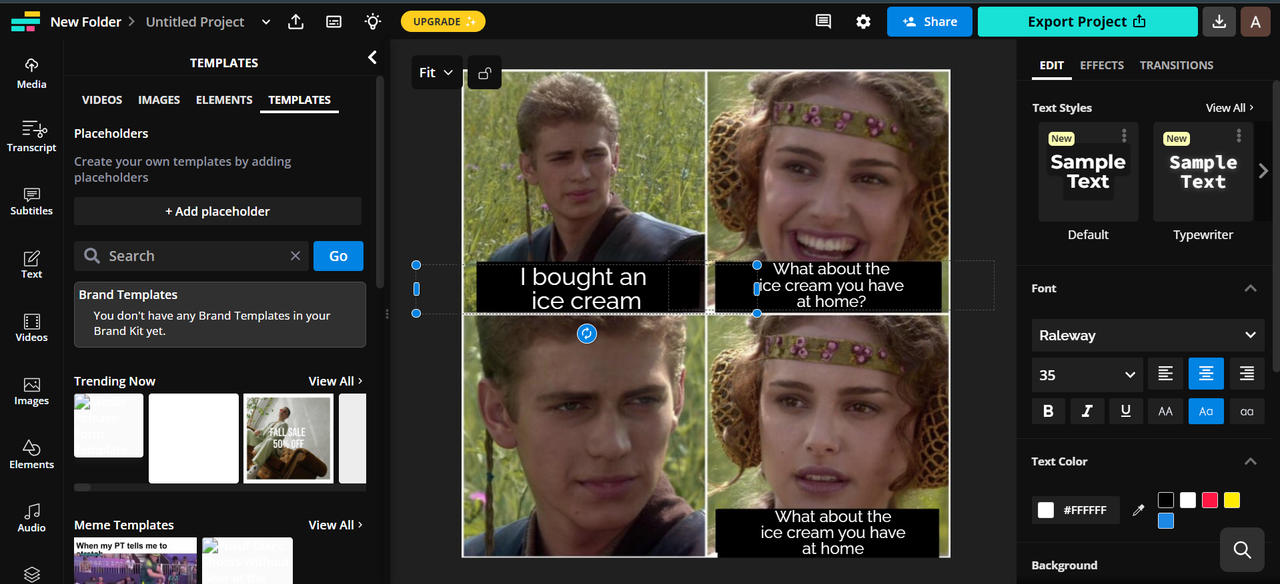View all Text Styles
The height and width of the screenshot is (584, 1280).
[x=1229, y=108]
